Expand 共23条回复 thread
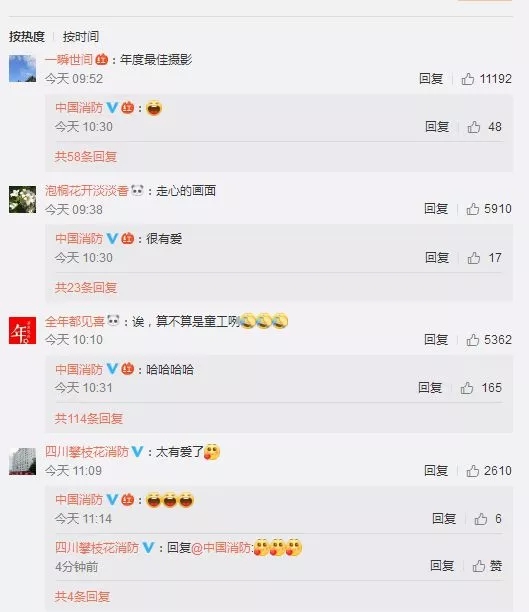Viewport: 529px width, 612px height. click(x=86, y=288)
